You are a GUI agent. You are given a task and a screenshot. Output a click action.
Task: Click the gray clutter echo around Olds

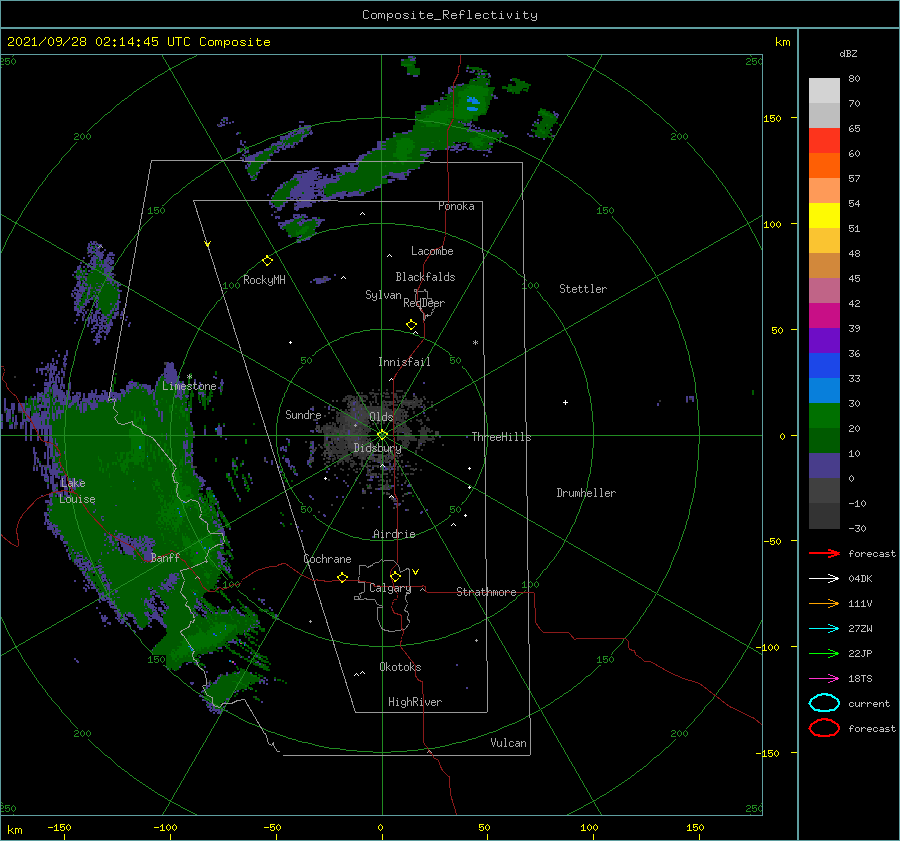click(379, 431)
